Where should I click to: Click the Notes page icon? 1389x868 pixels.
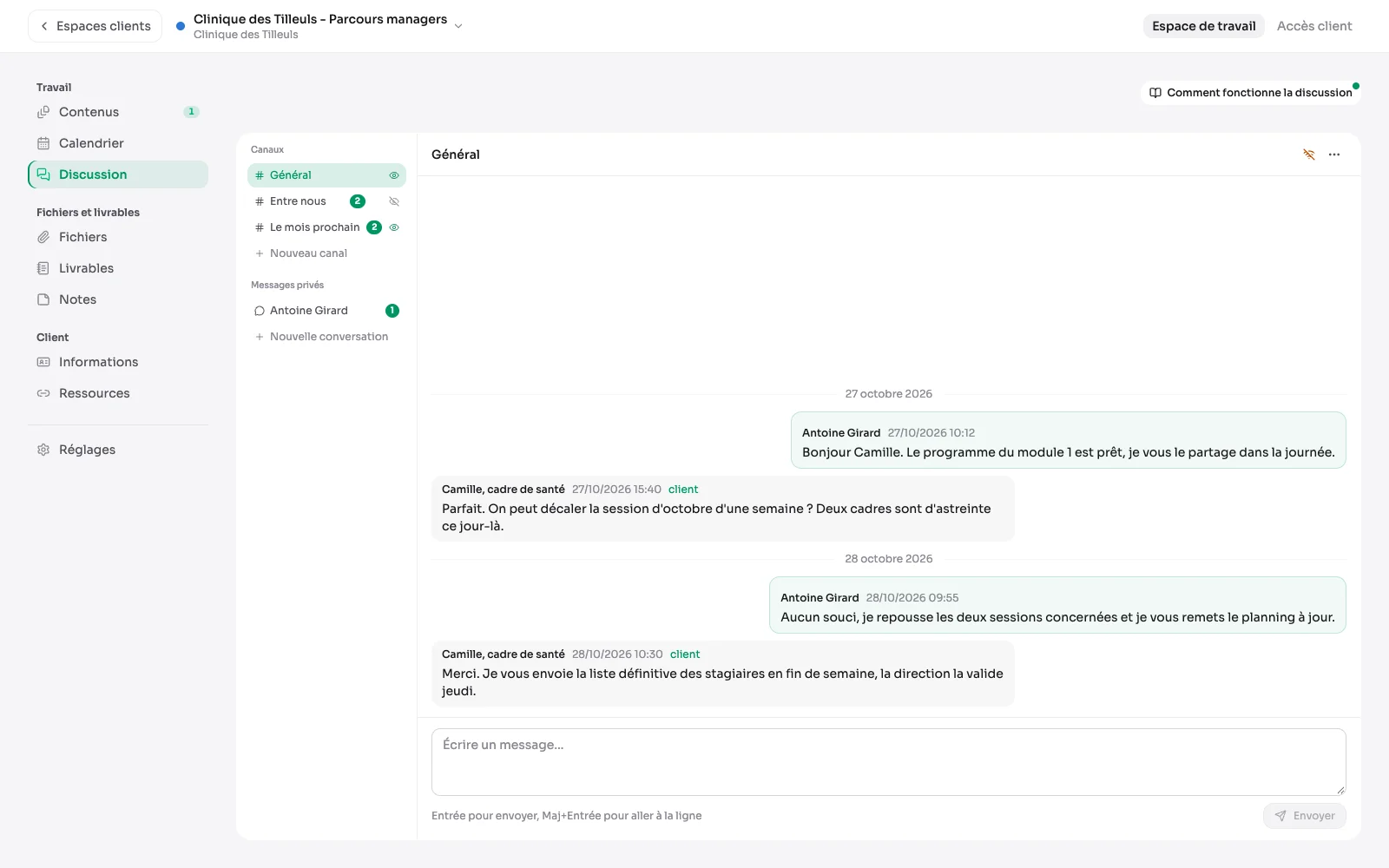[x=43, y=299]
